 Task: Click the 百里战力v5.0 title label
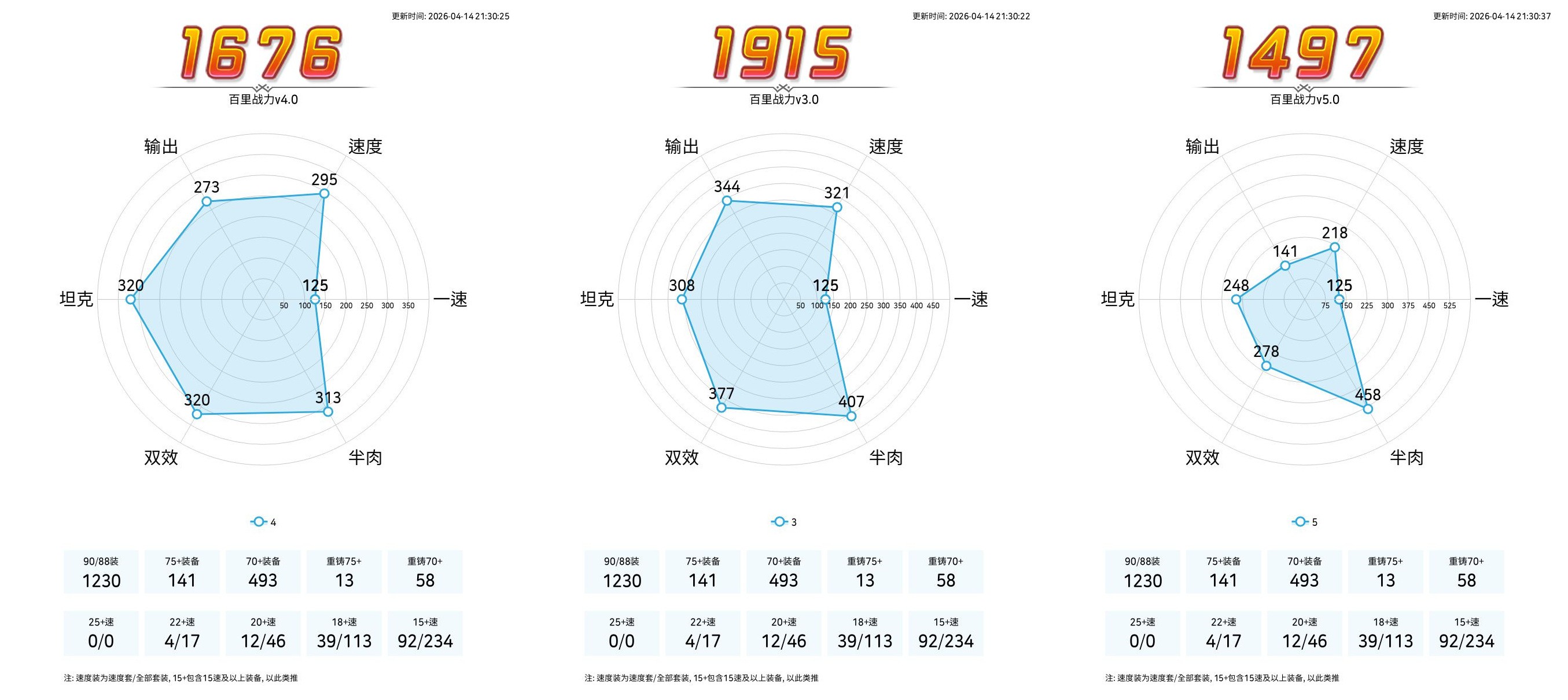click(x=1304, y=100)
